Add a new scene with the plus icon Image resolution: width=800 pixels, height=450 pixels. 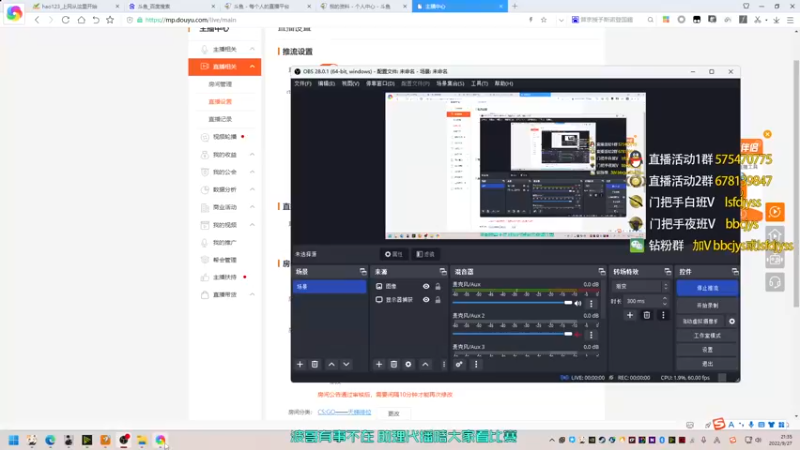300,364
